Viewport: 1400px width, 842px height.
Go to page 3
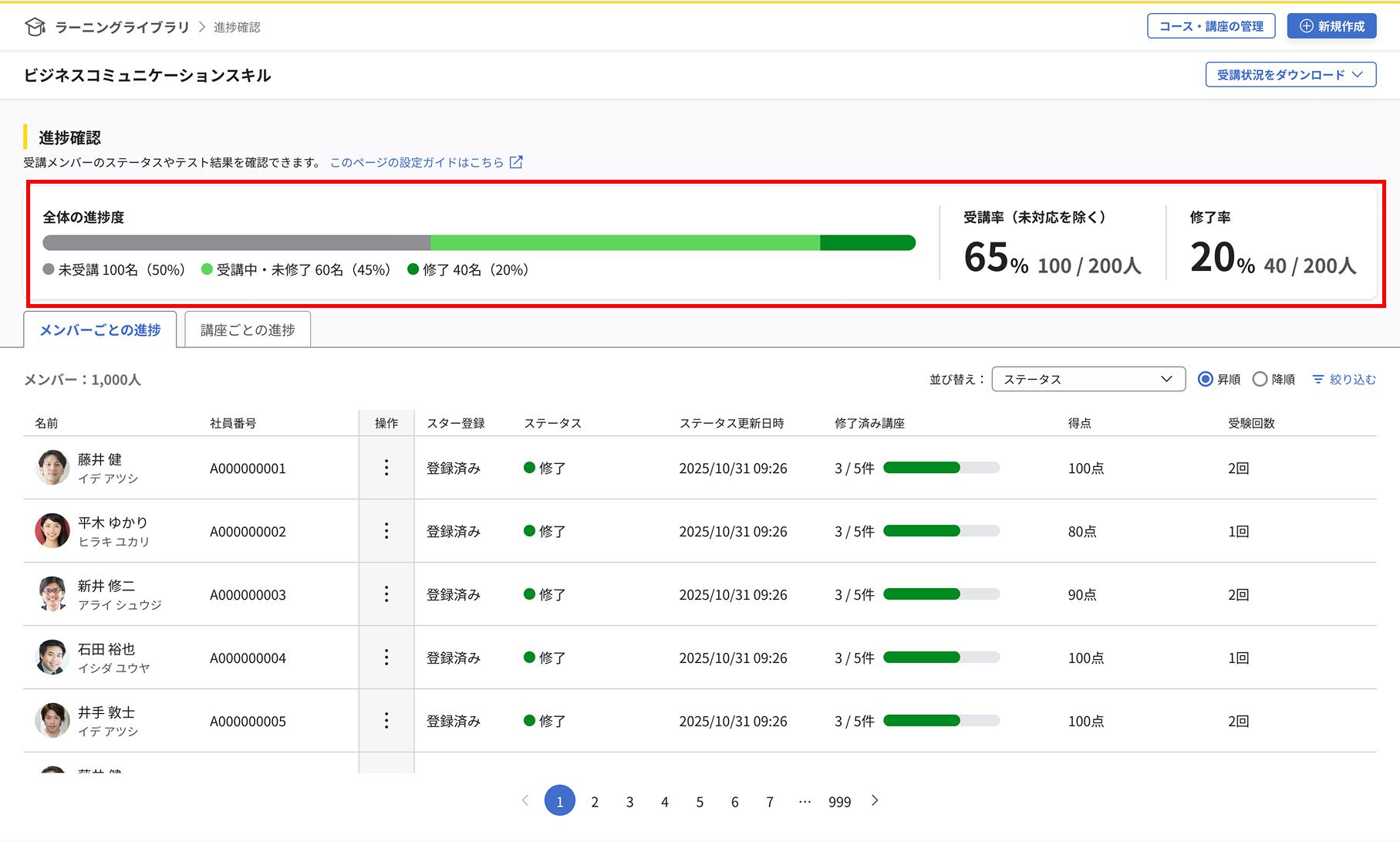click(630, 802)
